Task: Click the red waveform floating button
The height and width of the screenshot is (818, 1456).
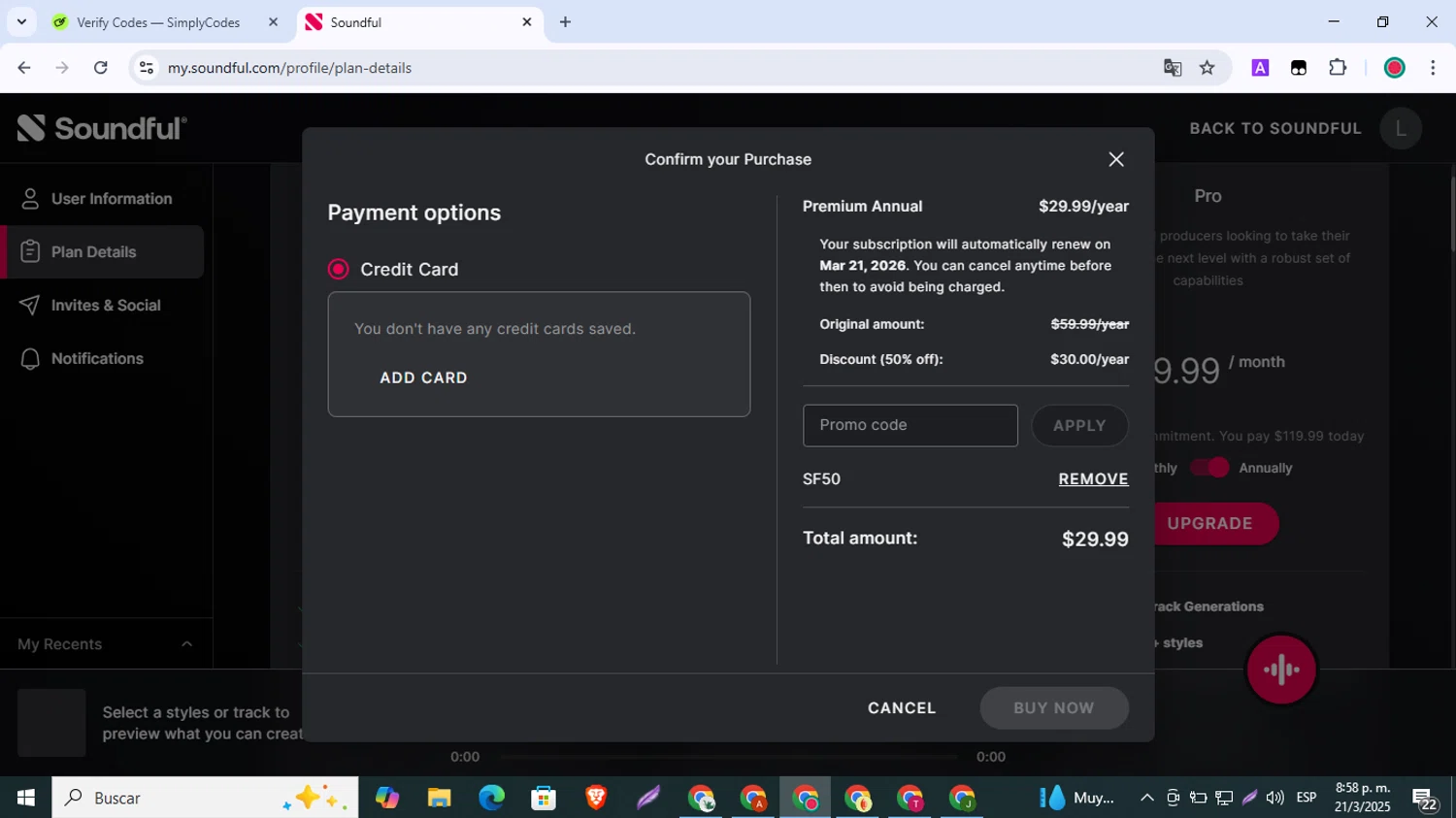Action: pos(1281,670)
